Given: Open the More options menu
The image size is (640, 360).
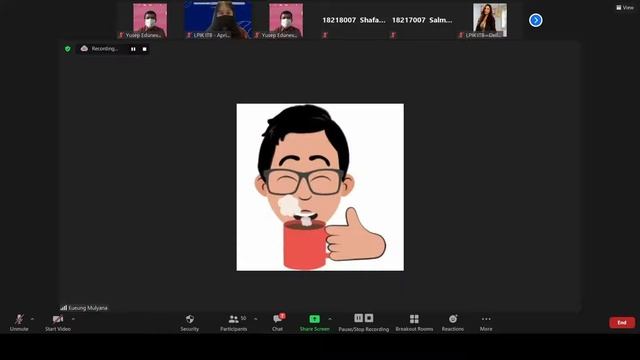Looking at the screenshot, I should click(486, 322).
